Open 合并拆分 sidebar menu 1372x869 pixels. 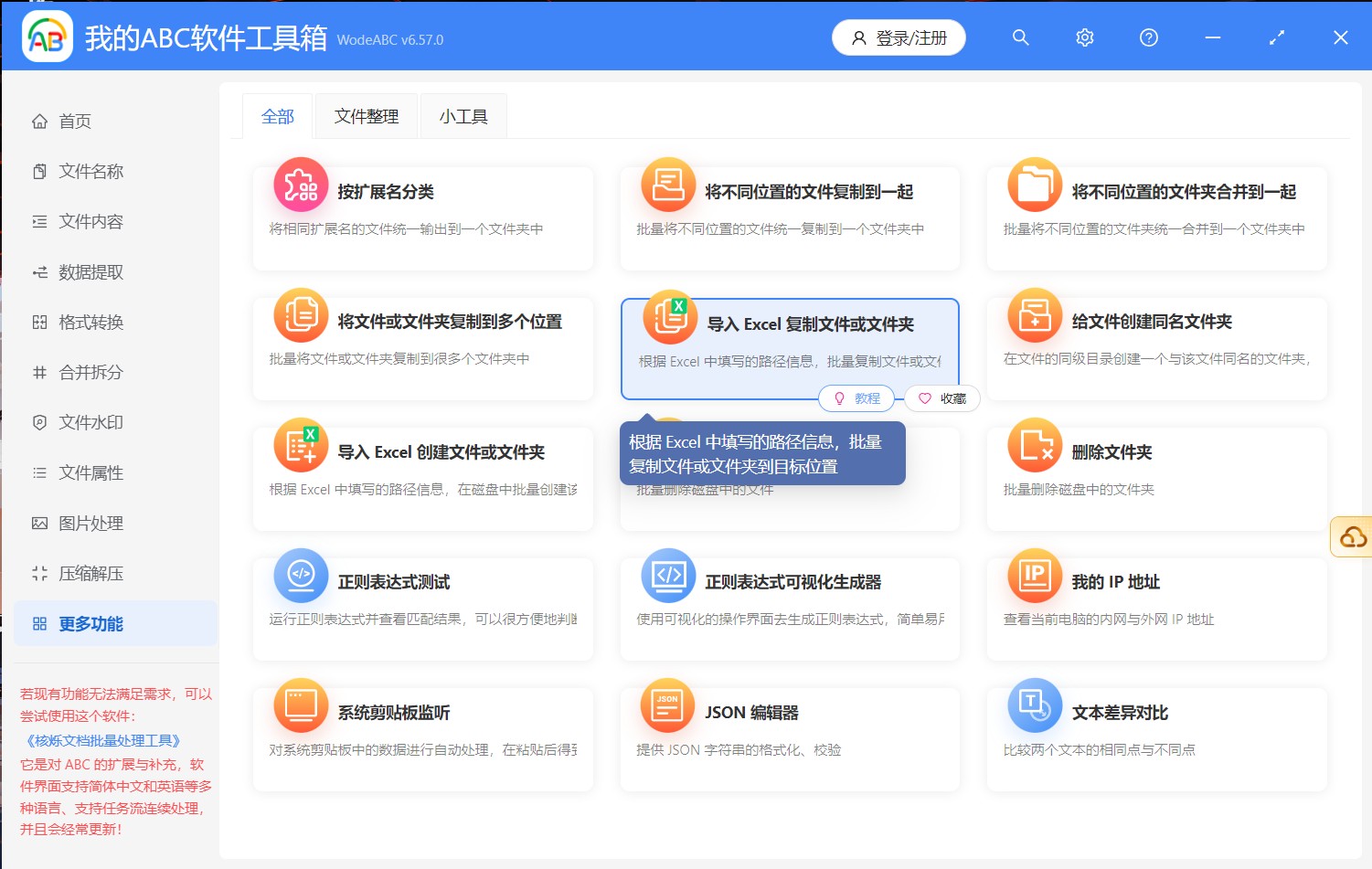tap(116, 373)
